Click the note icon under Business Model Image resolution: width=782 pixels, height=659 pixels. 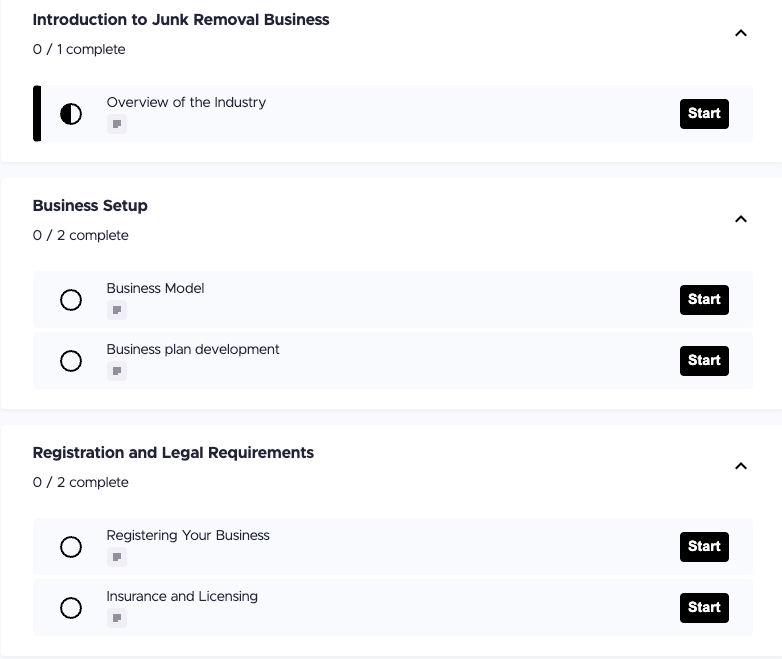tap(117, 311)
